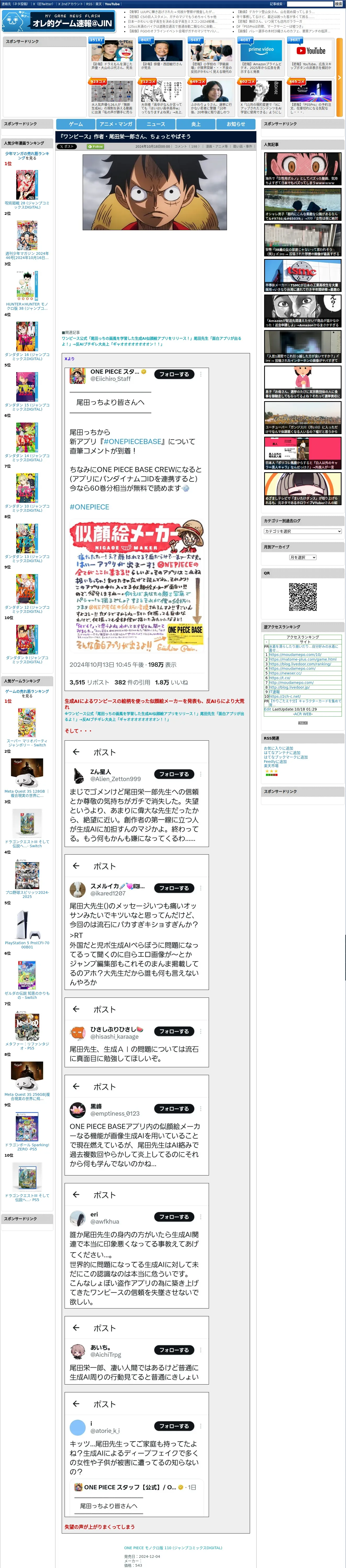The image size is (346, 1568).
Task: Open the PlayStation 5 Pro ranking item
Action: tap(27, 929)
